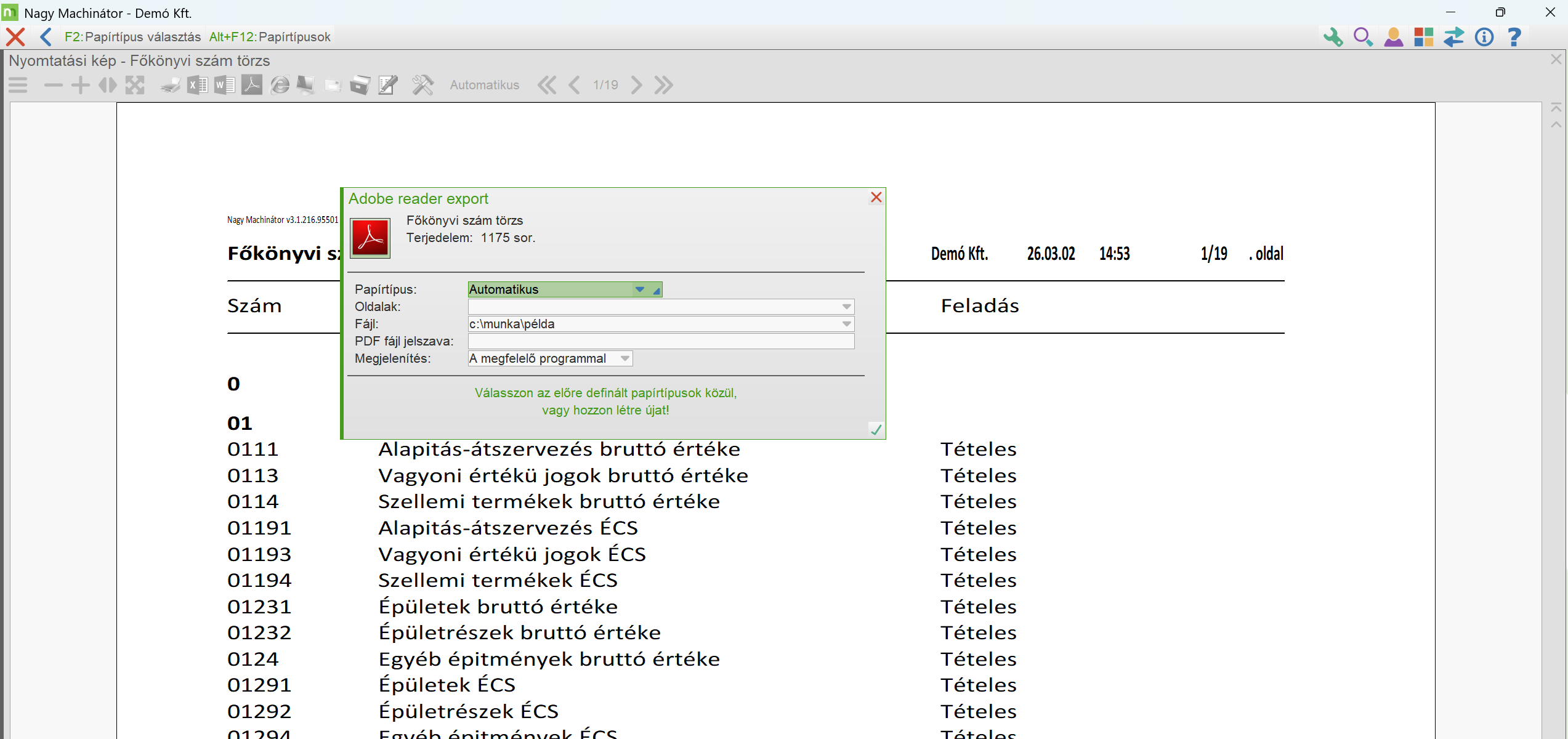The width and height of the screenshot is (1568, 739).
Task: Open the Adobe PDF export icon
Action: (x=251, y=84)
